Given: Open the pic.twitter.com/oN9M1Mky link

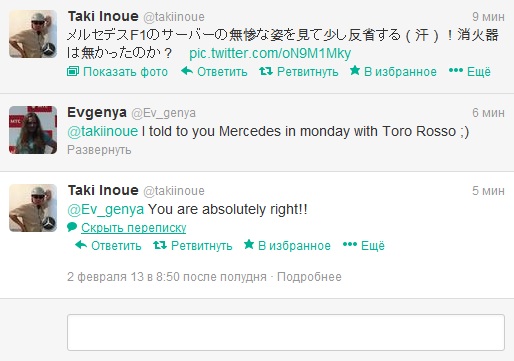Looking at the screenshot, I should [x=270, y=53].
